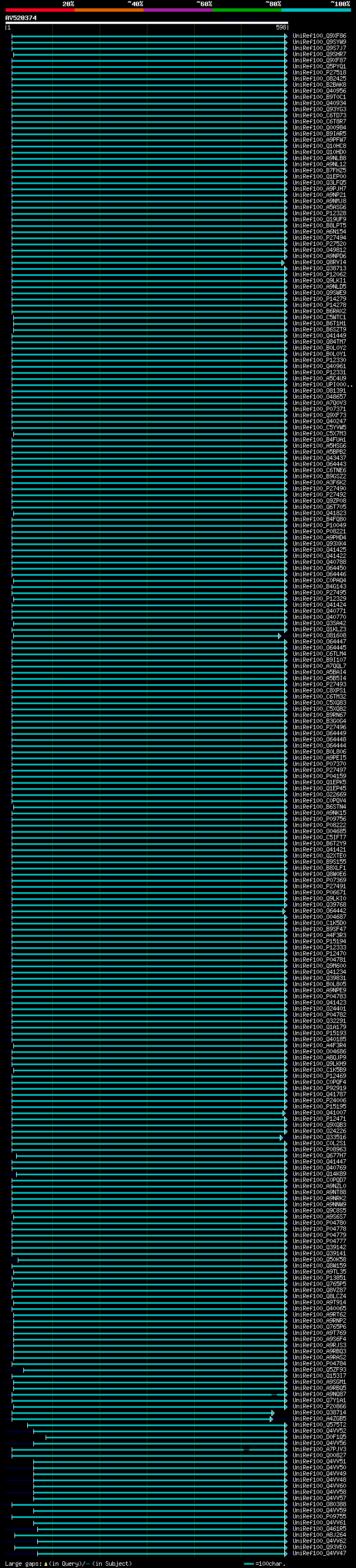
Task: Click the orange ~40% identity color segment
Action: pyautogui.click(x=109, y=10)
